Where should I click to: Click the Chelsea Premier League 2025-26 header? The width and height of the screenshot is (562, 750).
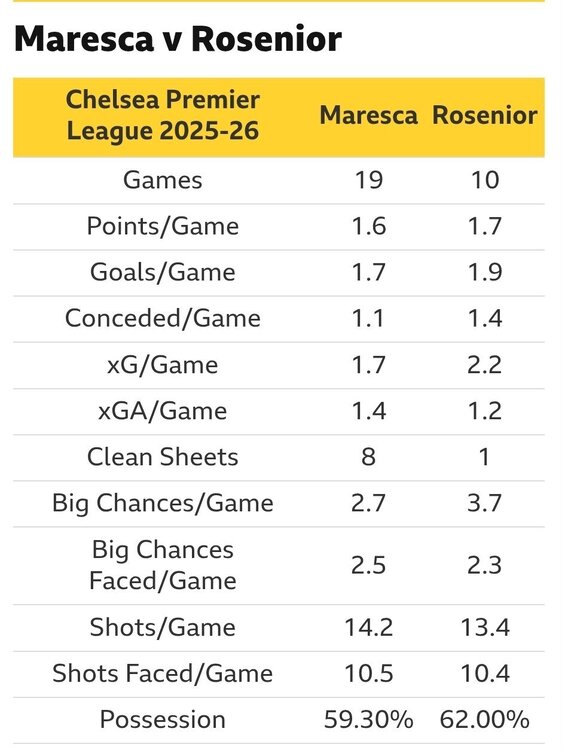coord(163,115)
